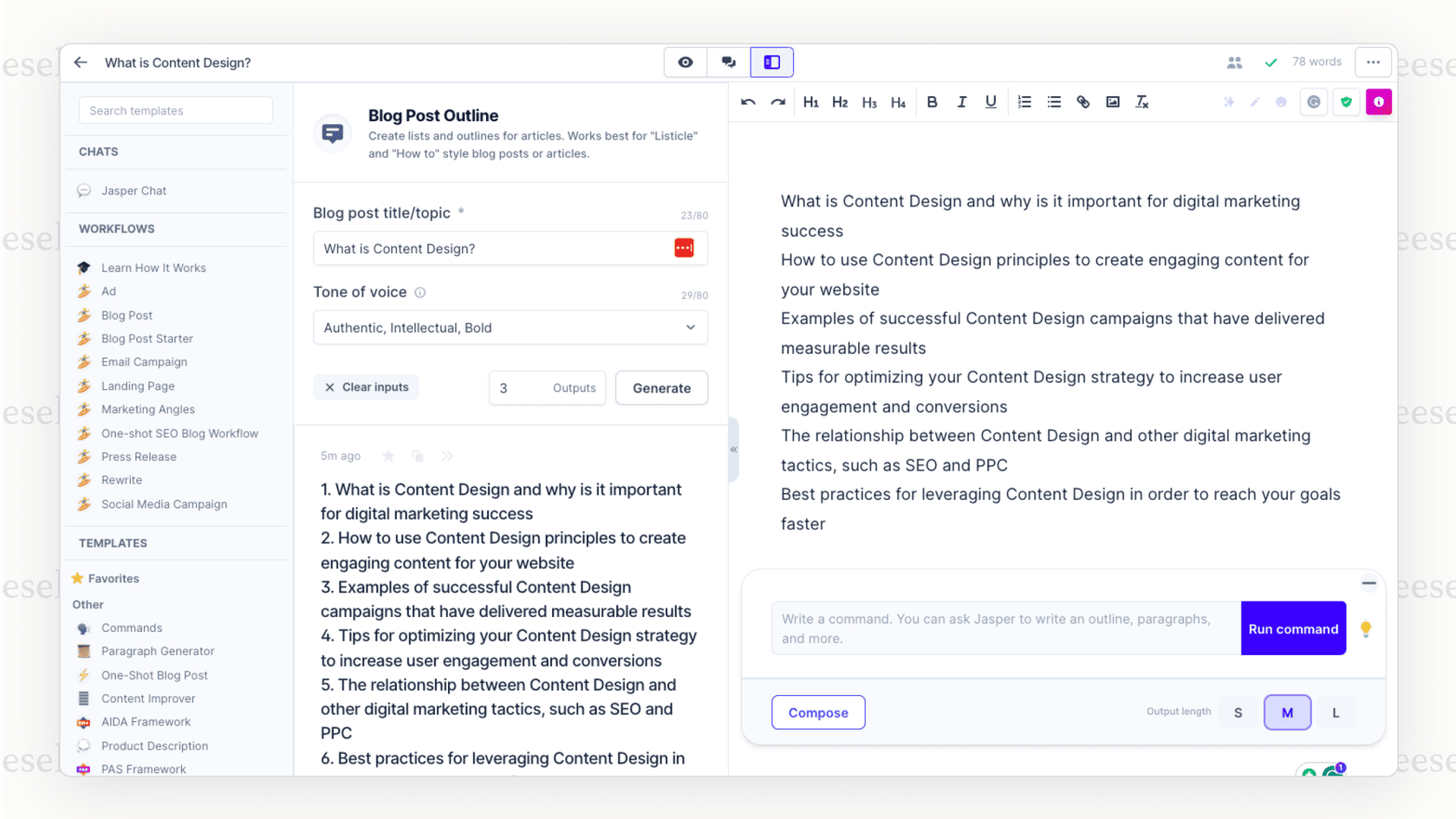Viewport: 1456px width, 819px height.
Task: Click the Run command button
Action: 1293,628
